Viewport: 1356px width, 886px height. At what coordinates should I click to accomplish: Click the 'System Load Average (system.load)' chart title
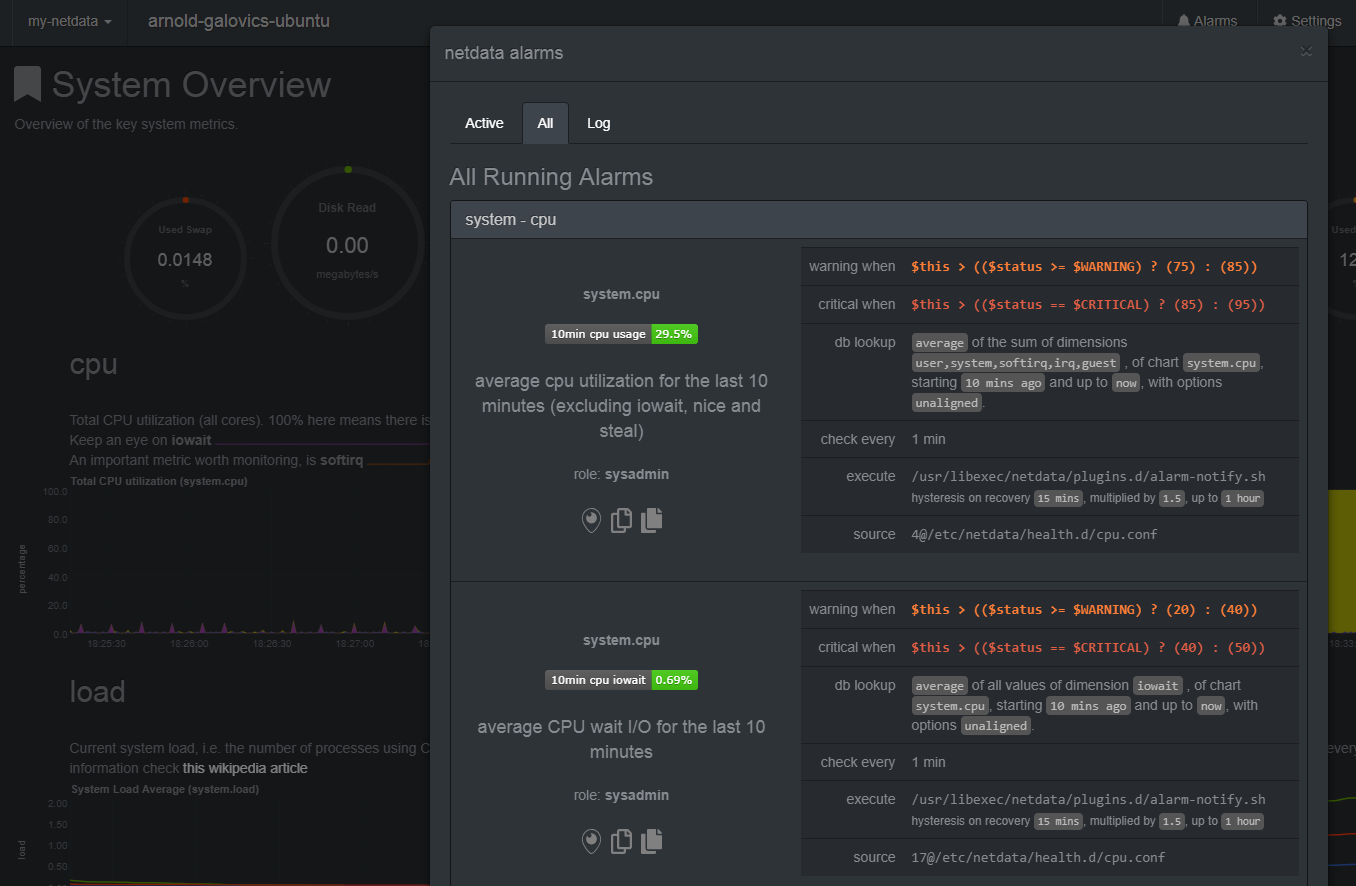click(x=165, y=789)
